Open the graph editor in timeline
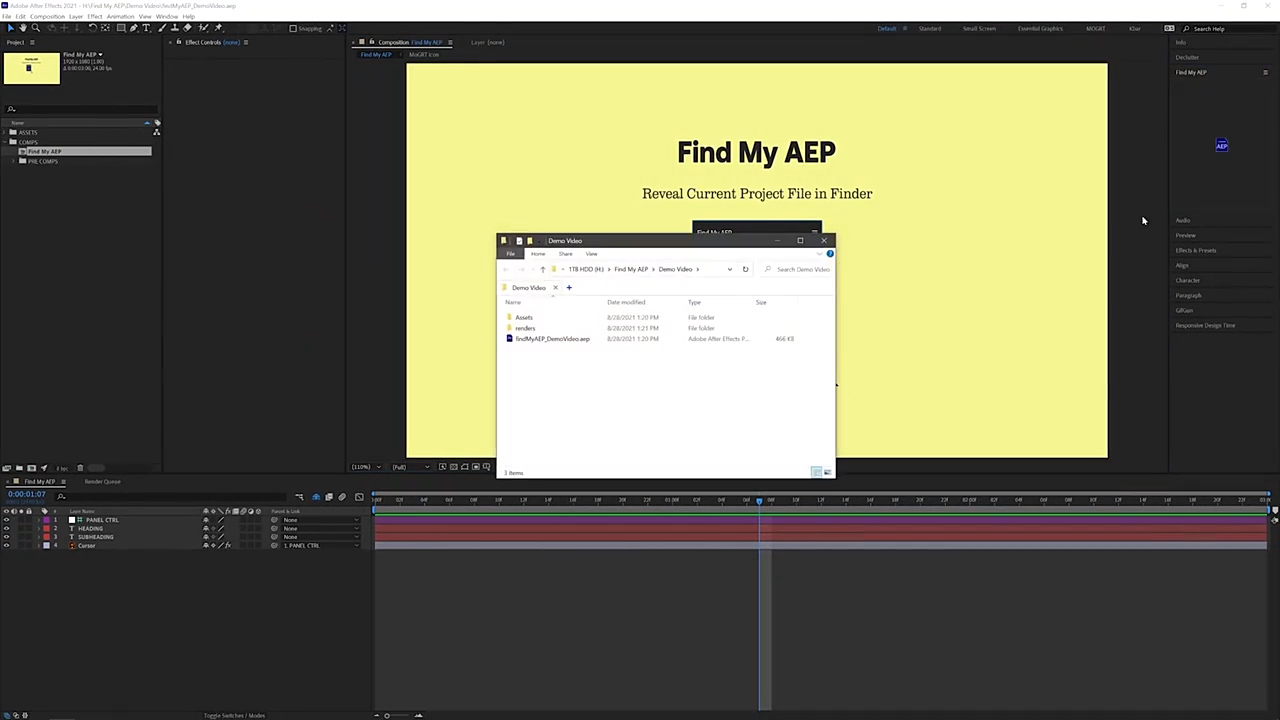 pos(359,497)
